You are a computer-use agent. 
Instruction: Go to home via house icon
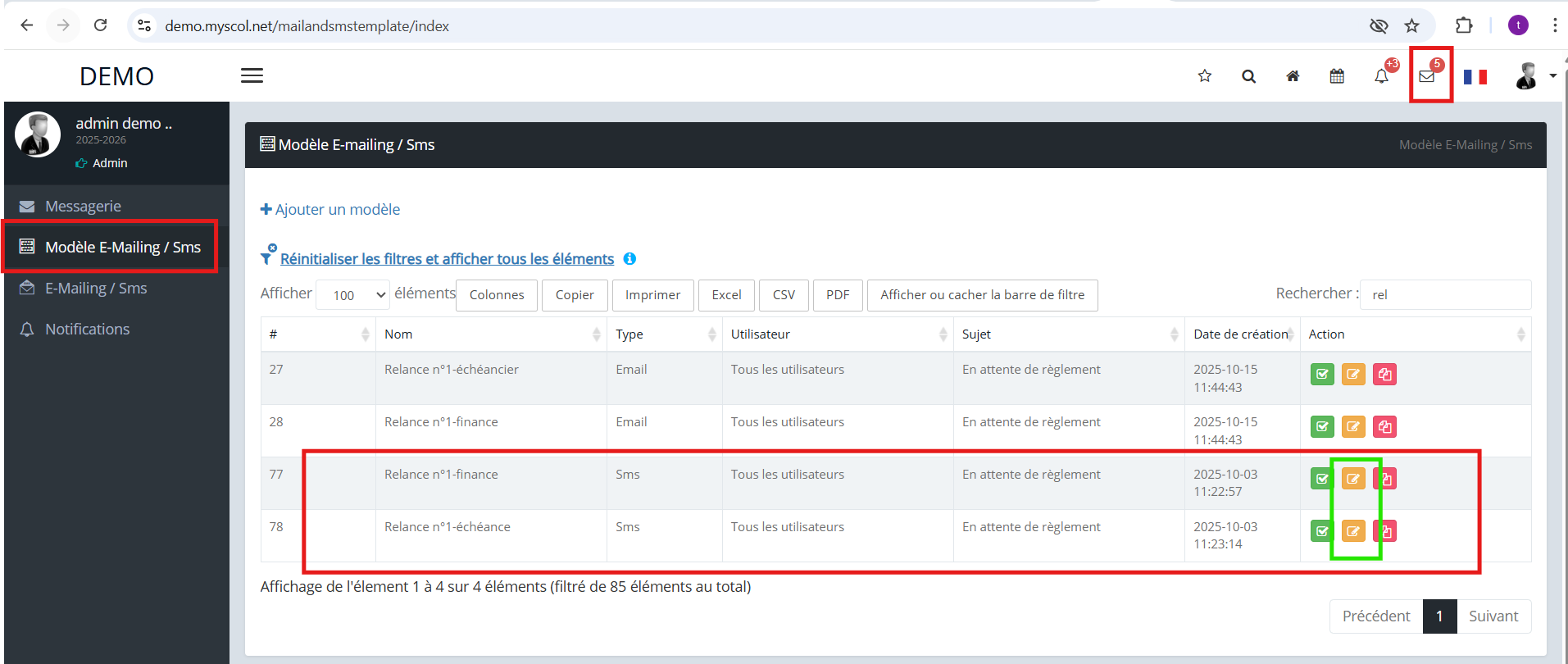(1293, 76)
